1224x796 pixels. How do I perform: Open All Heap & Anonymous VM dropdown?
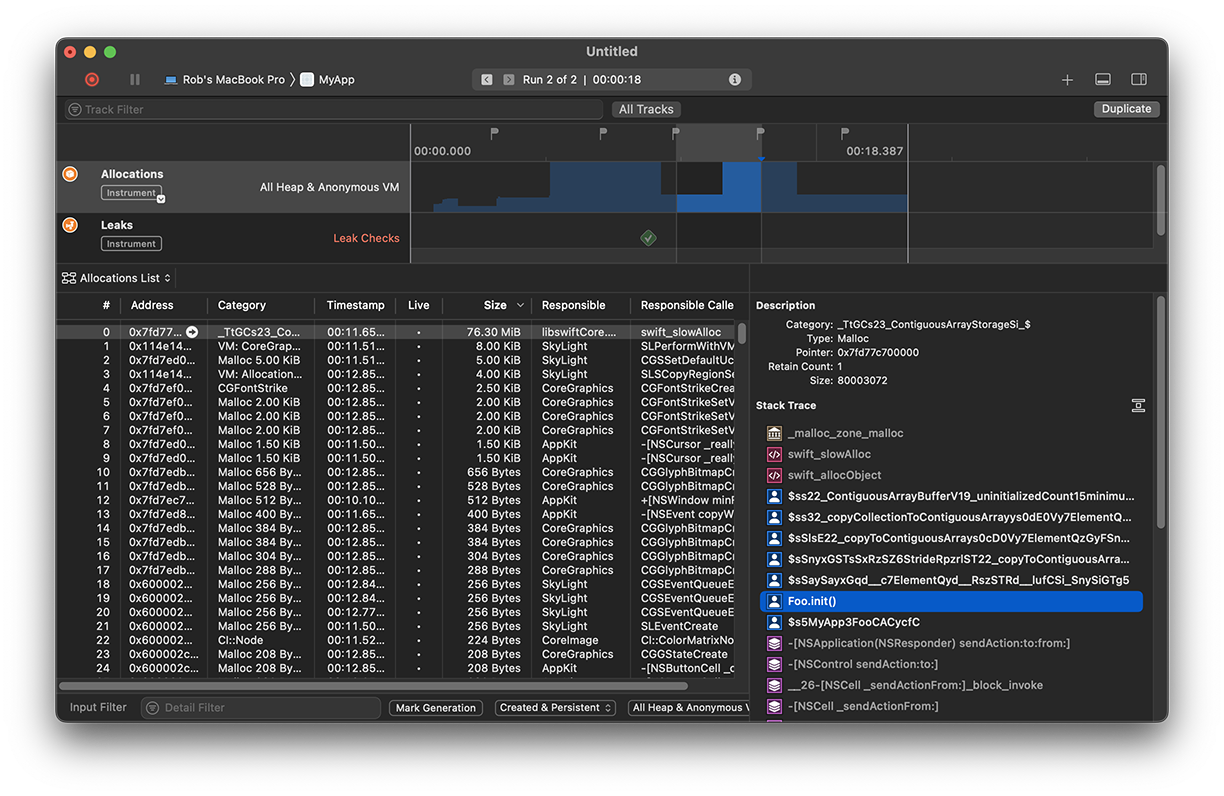[x=688, y=708]
